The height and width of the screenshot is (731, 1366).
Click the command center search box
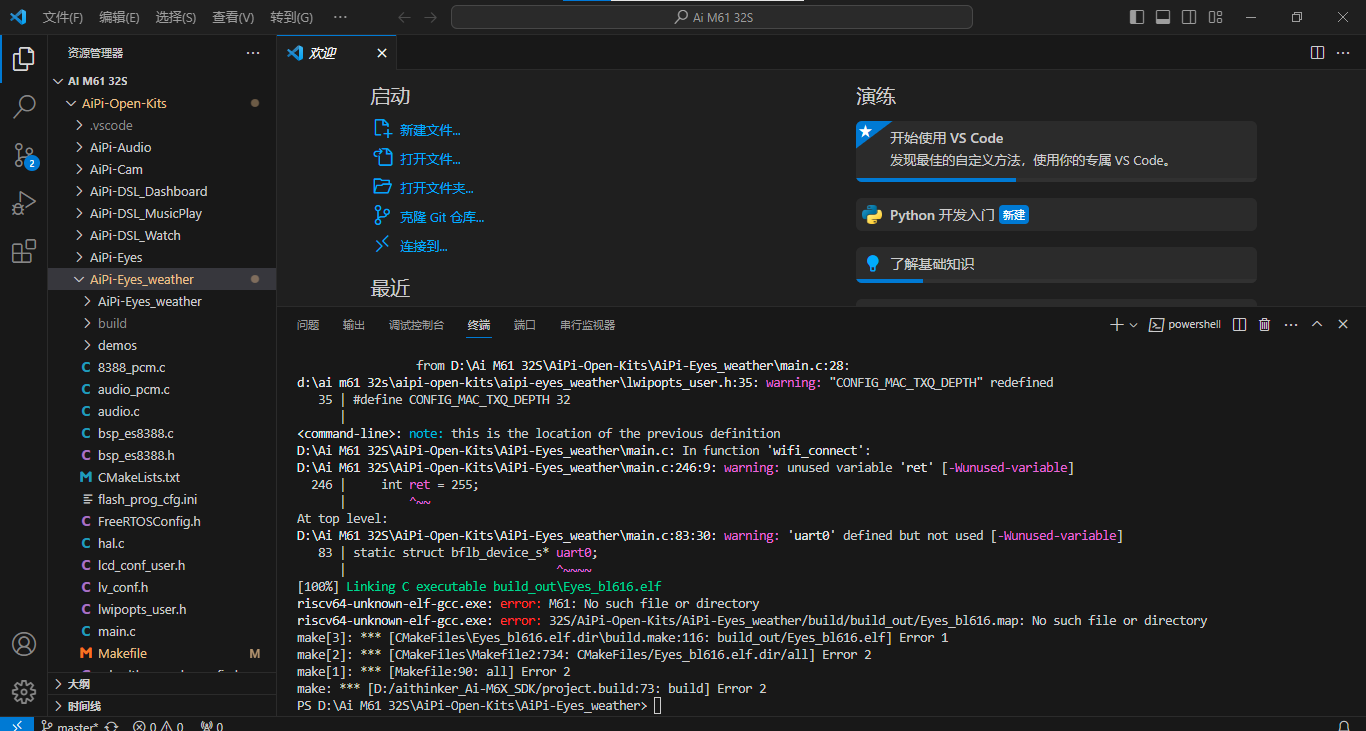pyautogui.click(x=712, y=17)
